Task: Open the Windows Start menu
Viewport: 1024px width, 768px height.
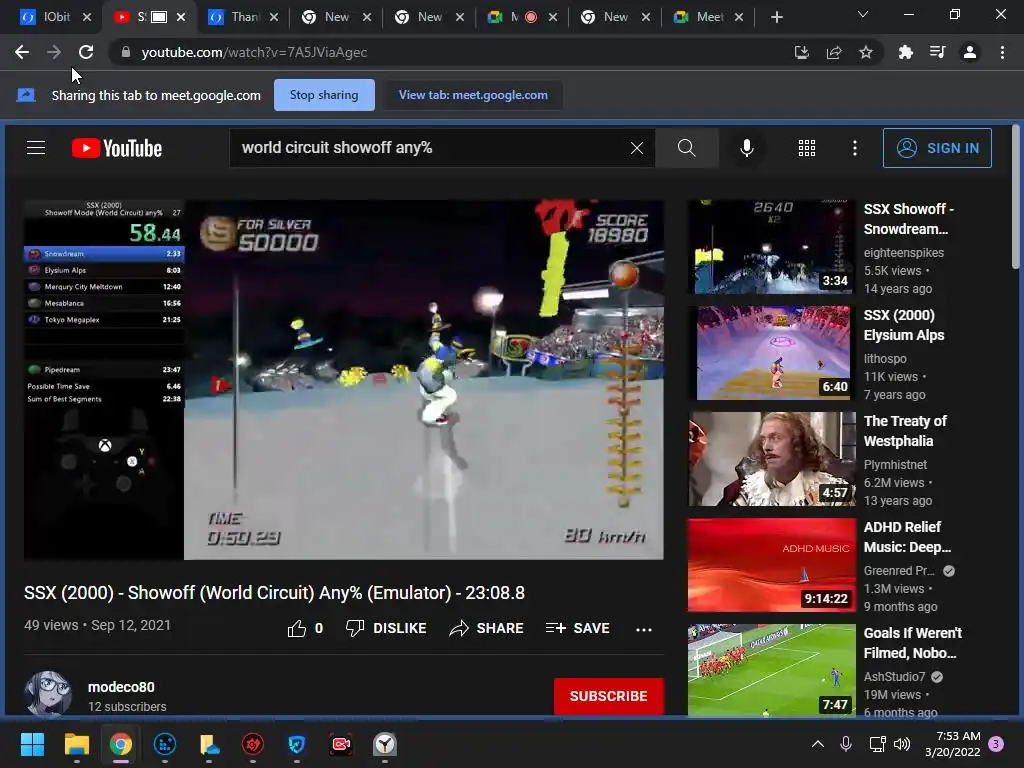Action: click(x=32, y=744)
